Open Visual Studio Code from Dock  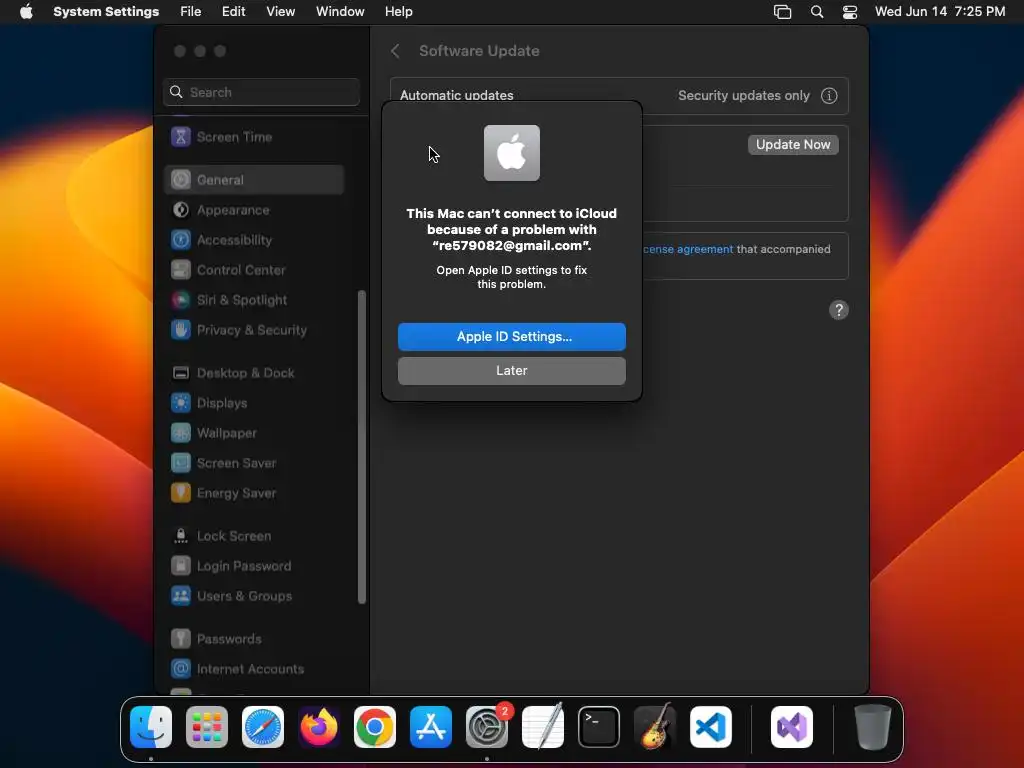(x=711, y=727)
